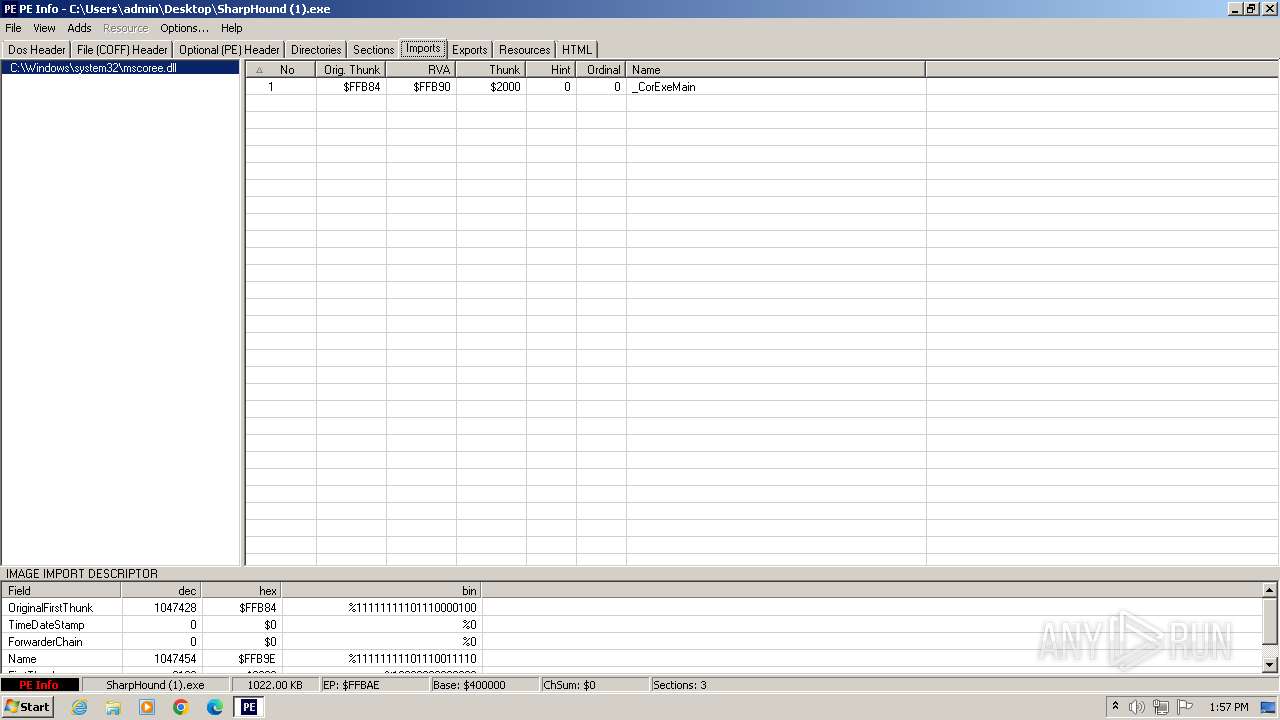The height and width of the screenshot is (720, 1280).
Task: Open the File menu
Action: 13,28
